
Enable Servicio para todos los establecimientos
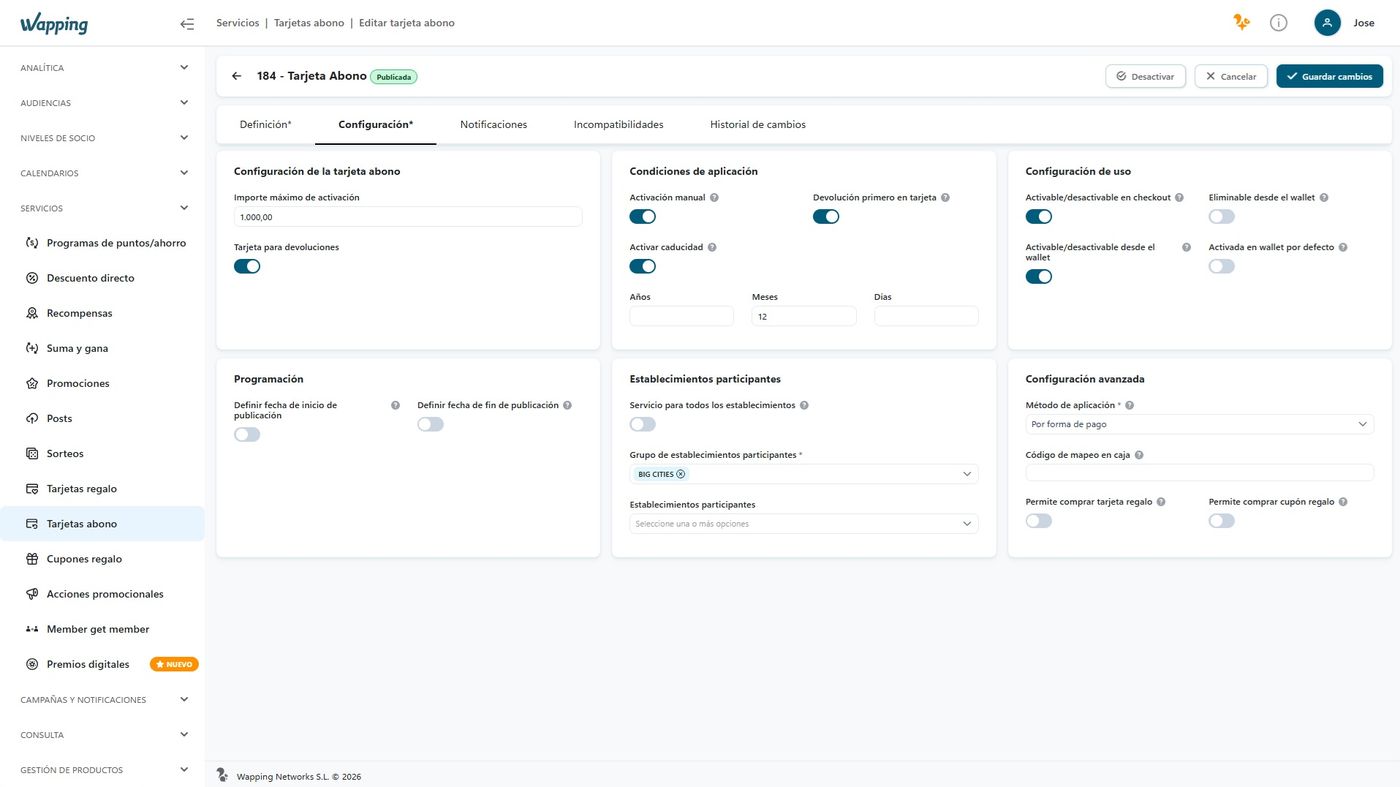[x=643, y=424]
